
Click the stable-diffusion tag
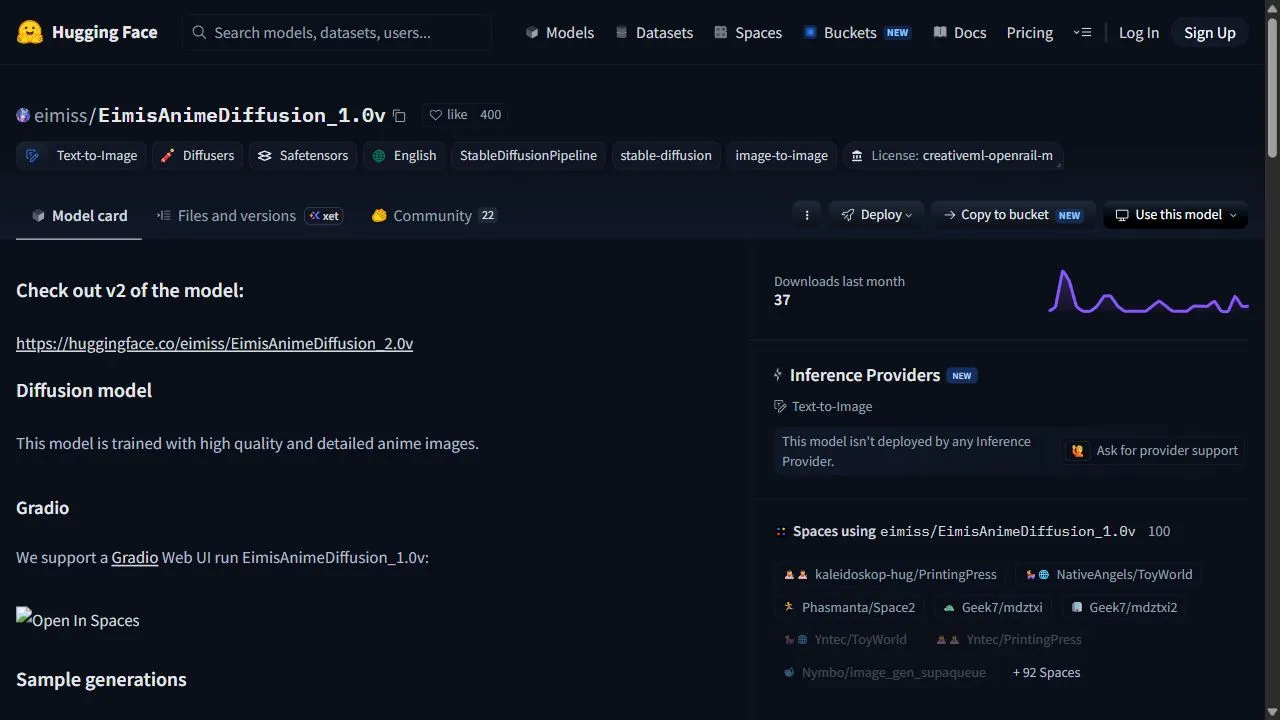pyautogui.click(x=666, y=156)
